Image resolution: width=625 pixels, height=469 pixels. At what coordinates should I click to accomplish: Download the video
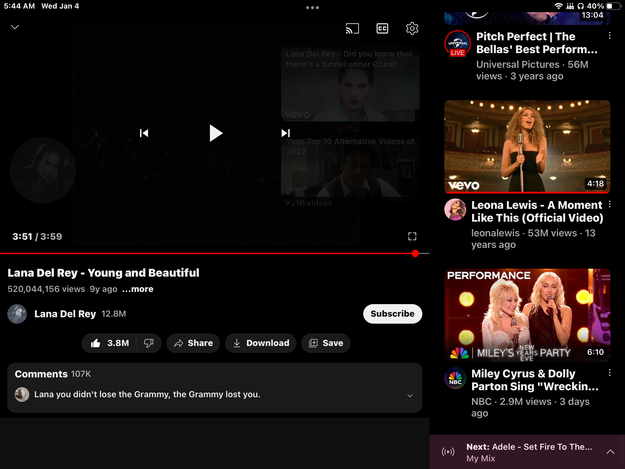(x=261, y=343)
